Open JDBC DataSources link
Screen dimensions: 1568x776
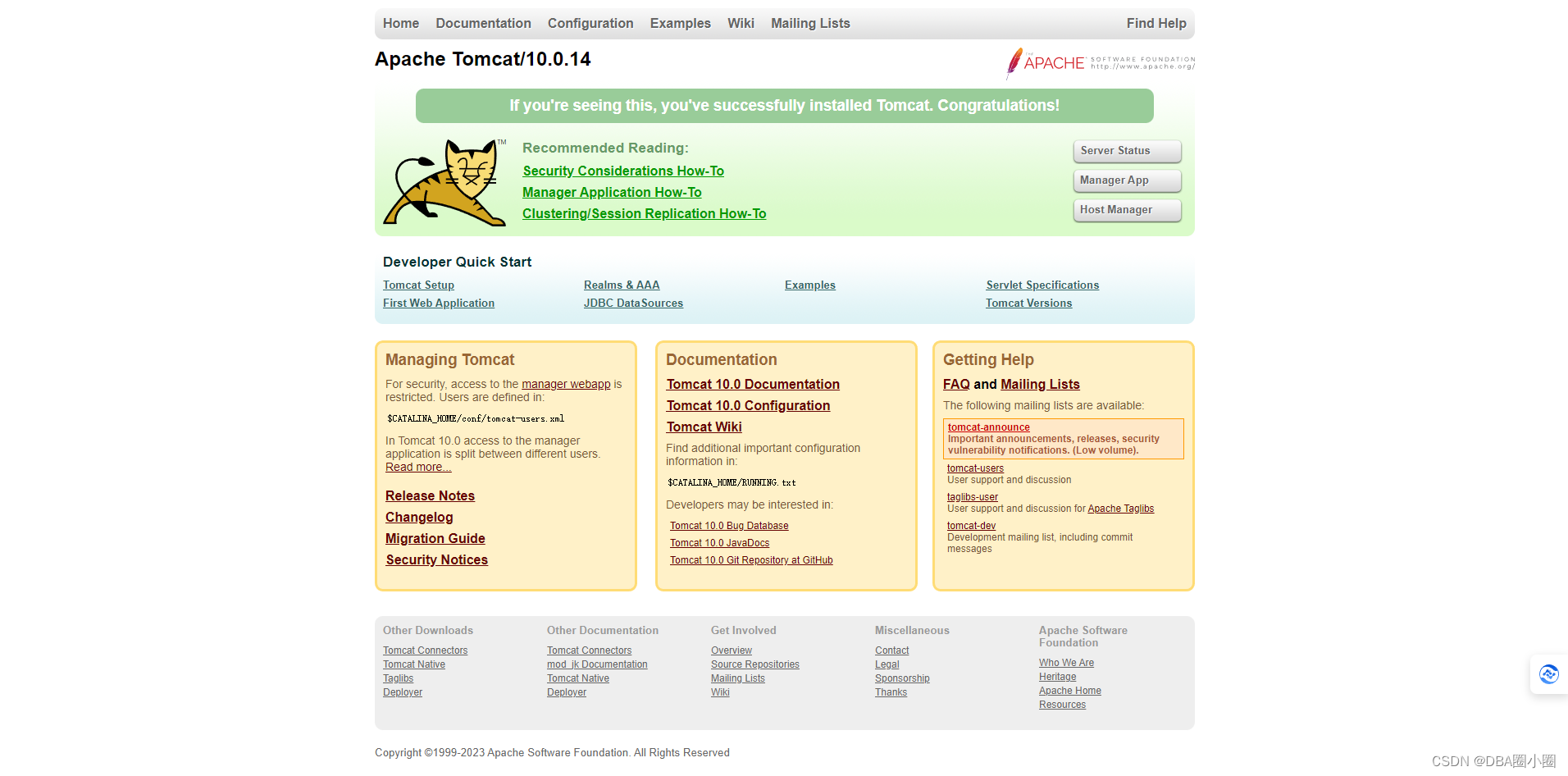(633, 303)
